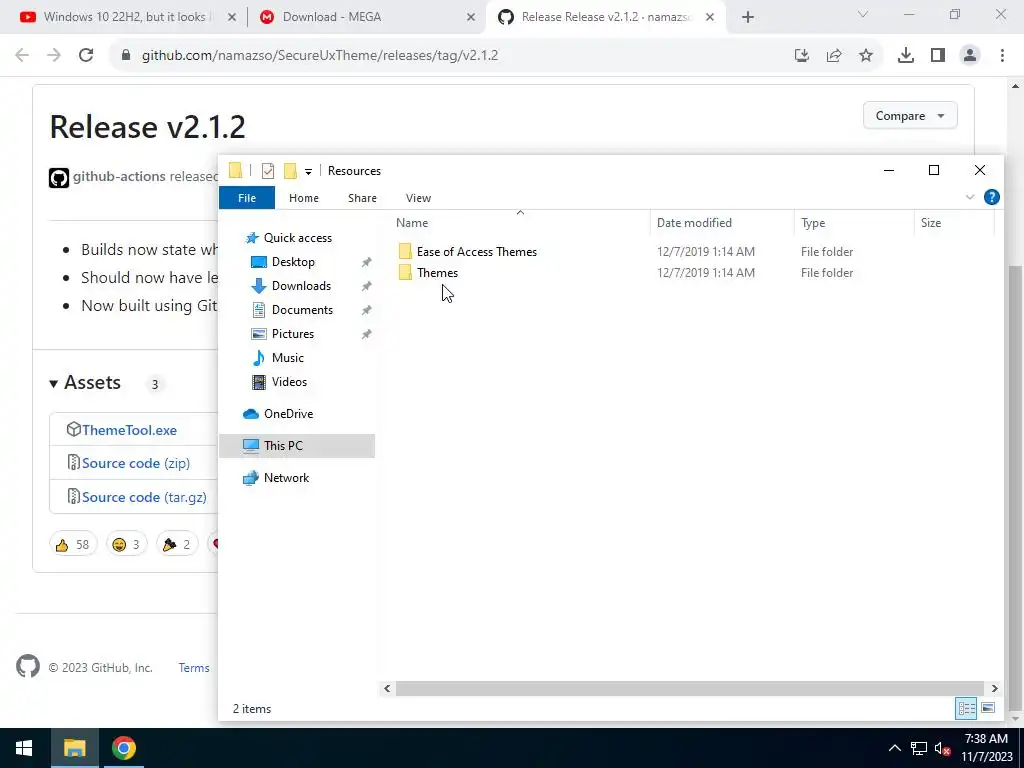Add thumbs up reaction 58
The image size is (1024, 768).
pos(73,544)
